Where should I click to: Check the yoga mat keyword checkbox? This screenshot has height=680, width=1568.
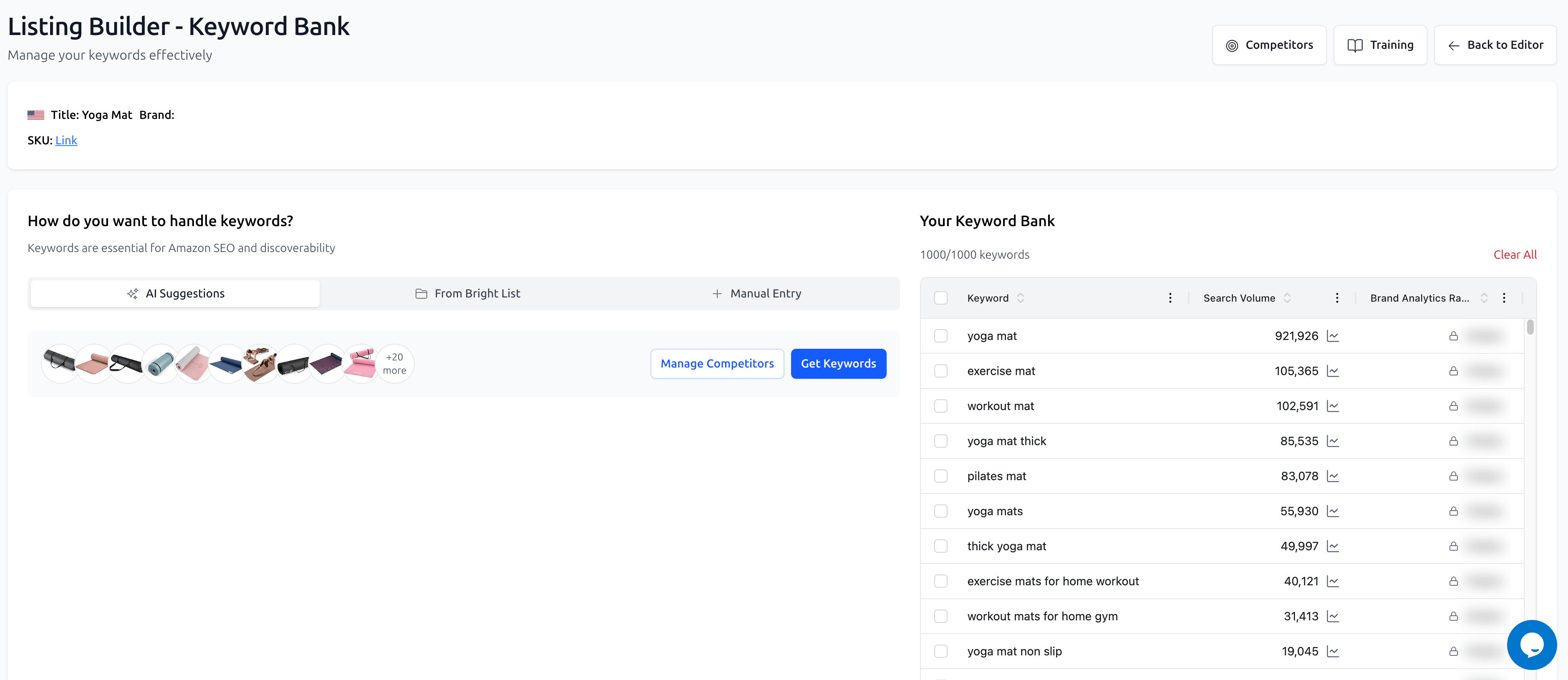(x=941, y=335)
